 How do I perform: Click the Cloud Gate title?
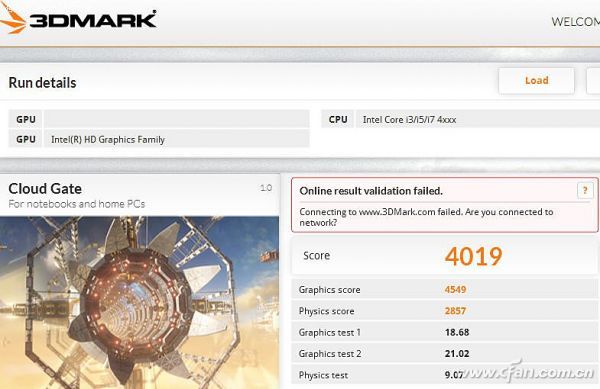pos(45,189)
